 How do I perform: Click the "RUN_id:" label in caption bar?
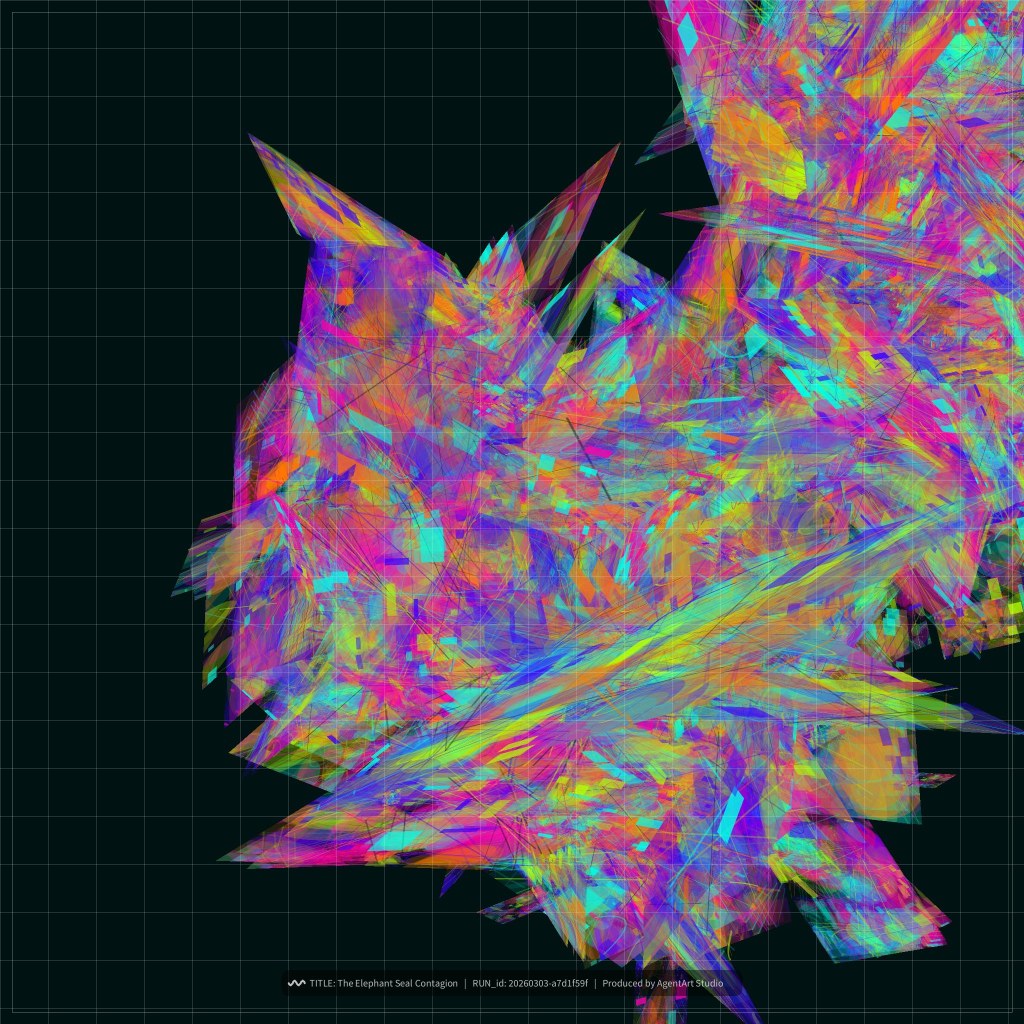(489, 983)
